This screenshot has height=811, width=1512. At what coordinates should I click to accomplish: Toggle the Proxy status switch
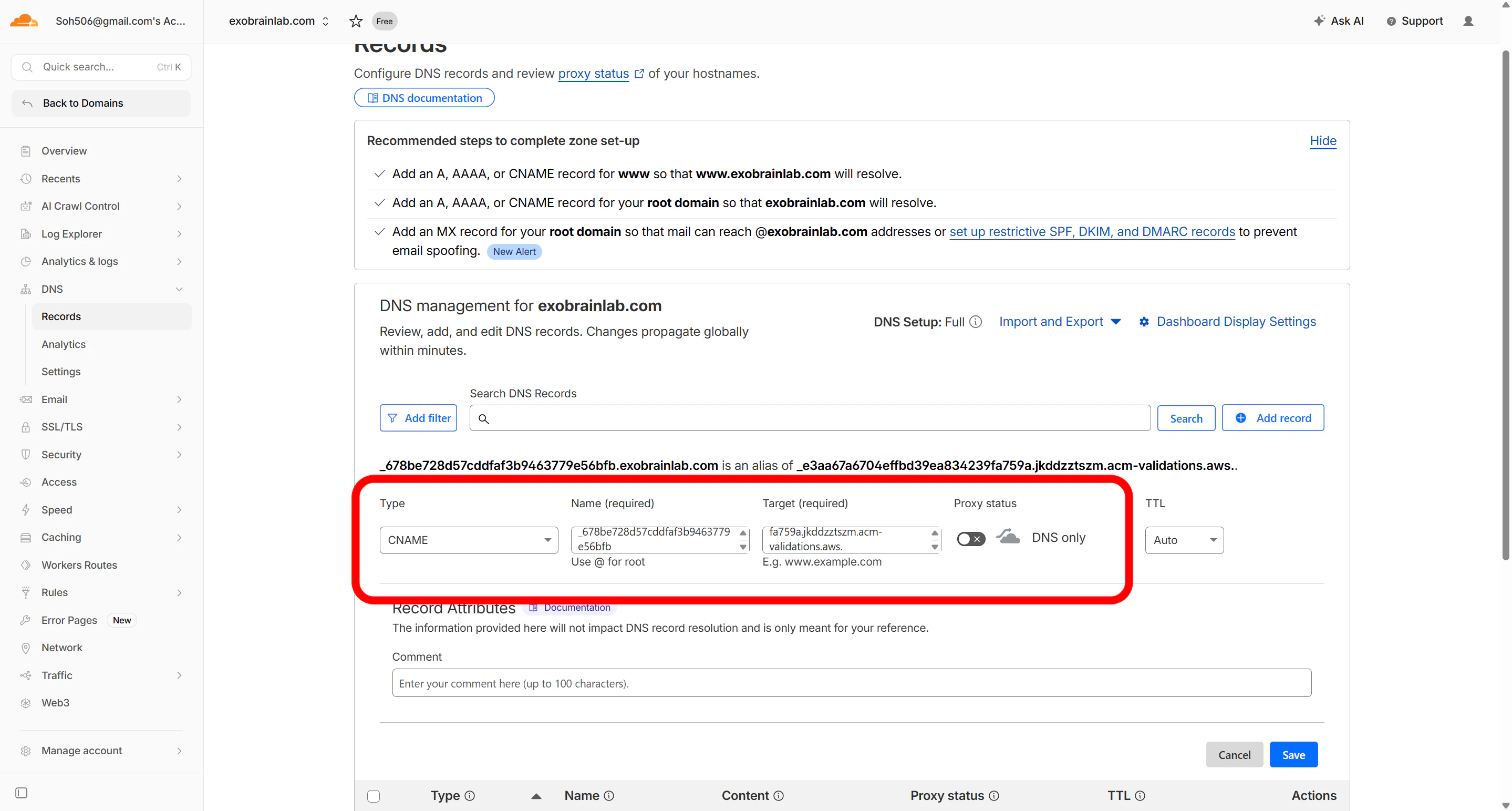pos(970,539)
